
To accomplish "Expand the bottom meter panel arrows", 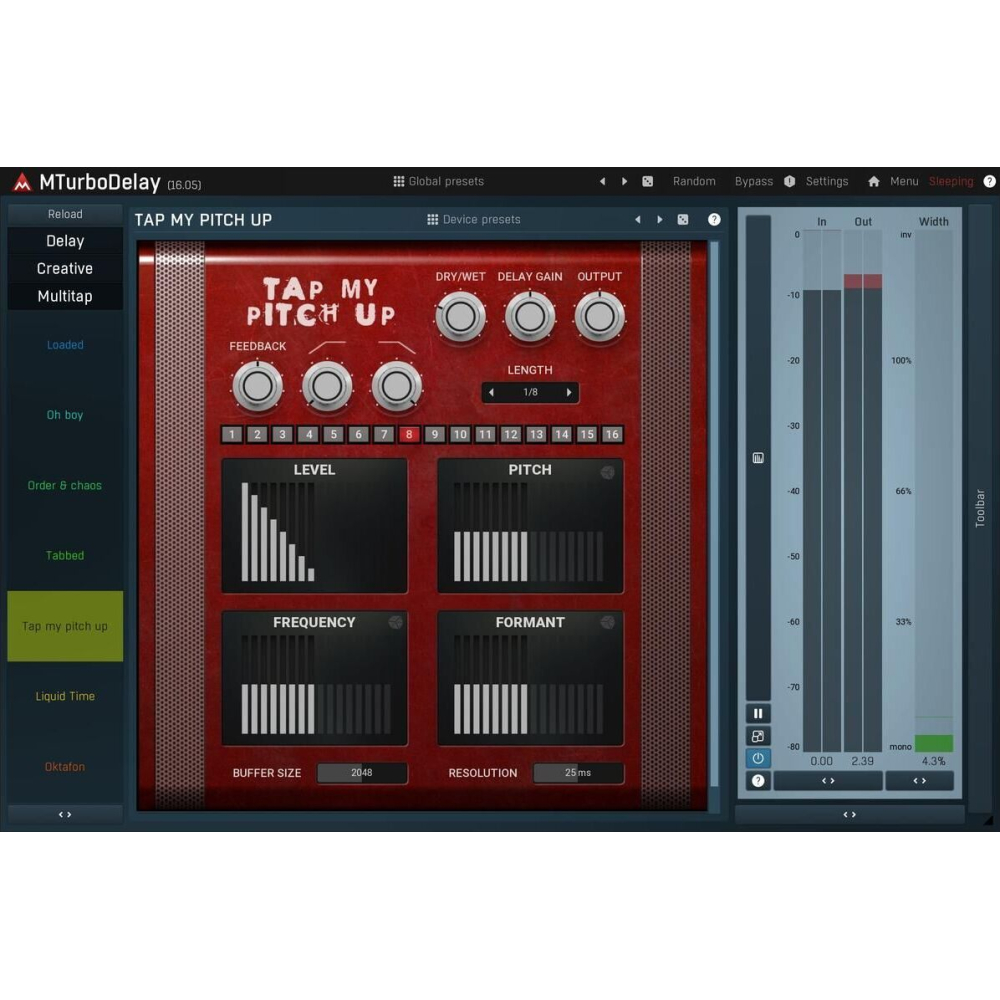I will [x=849, y=814].
